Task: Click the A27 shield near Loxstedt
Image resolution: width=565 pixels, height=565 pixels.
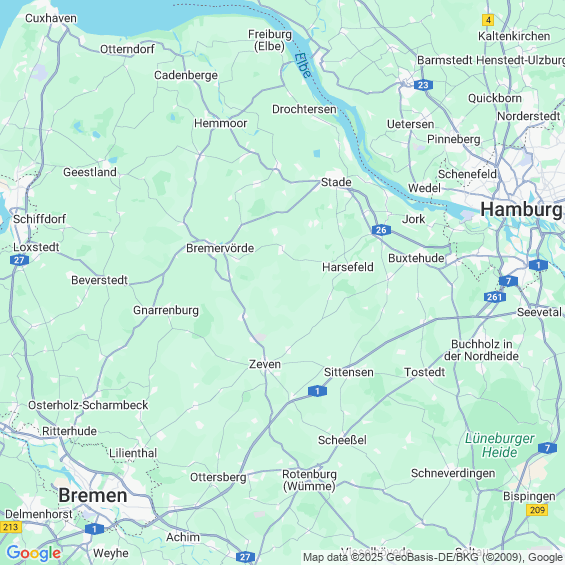Action: pos(19,260)
